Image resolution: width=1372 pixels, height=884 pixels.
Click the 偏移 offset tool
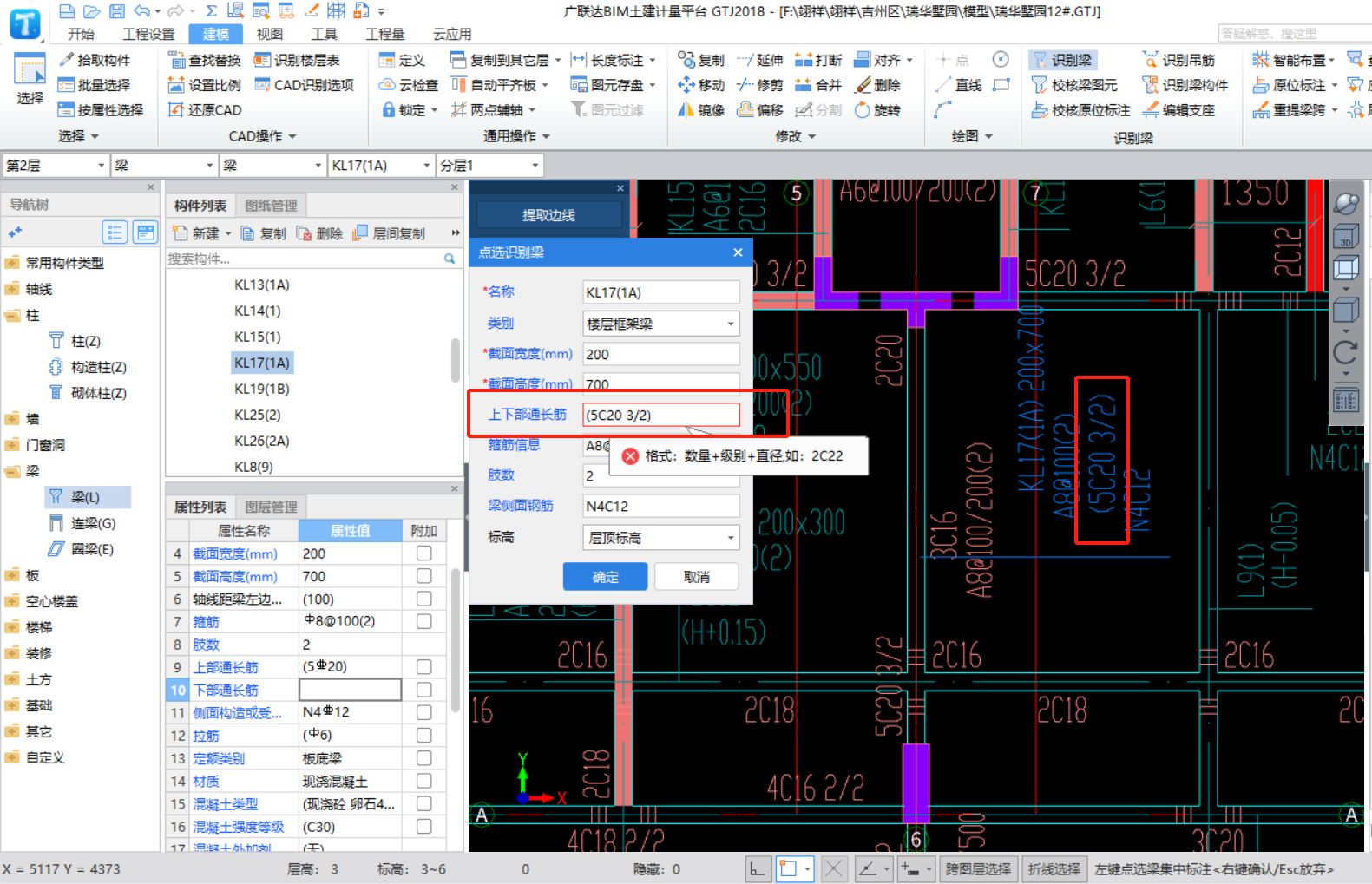point(759,110)
